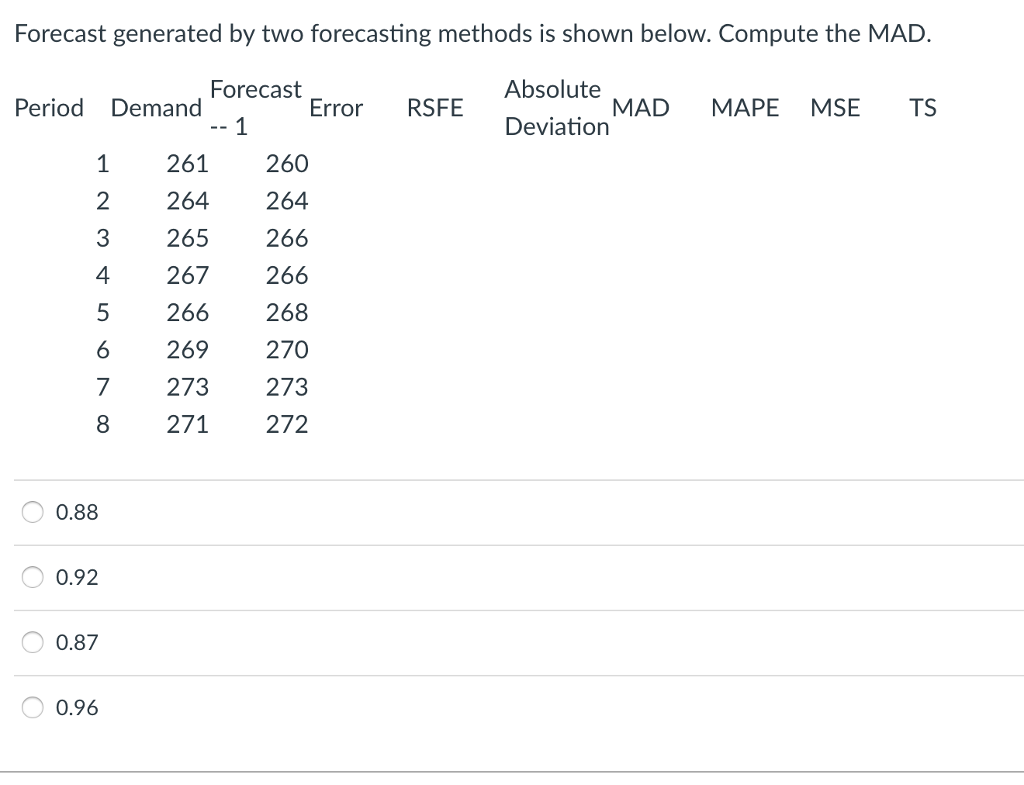Select the 0.88 radio button
This screenshot has height=785, width=1024.
(x=34, y=513)
